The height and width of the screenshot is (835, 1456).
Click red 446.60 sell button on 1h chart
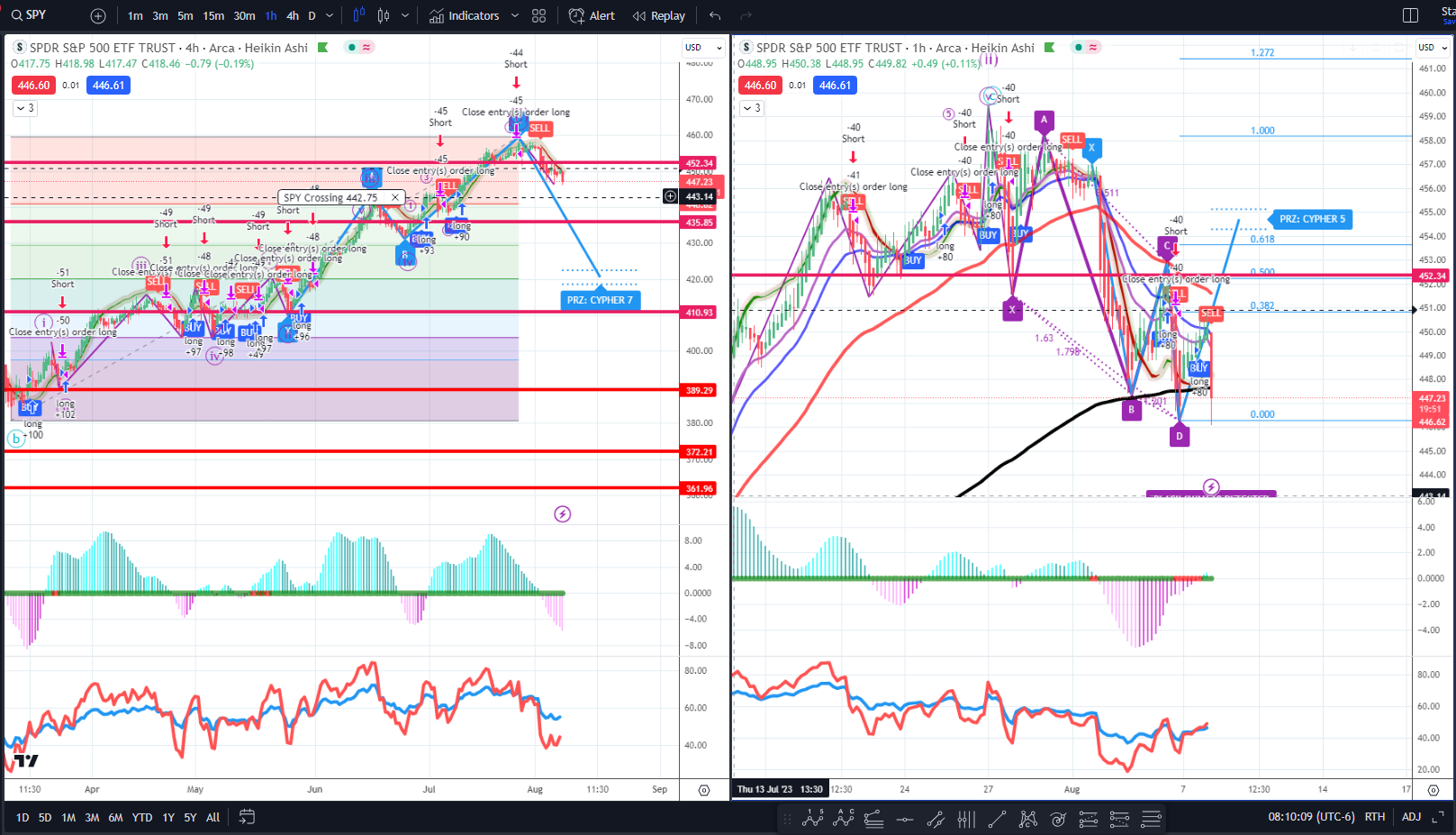pos(761,86)
